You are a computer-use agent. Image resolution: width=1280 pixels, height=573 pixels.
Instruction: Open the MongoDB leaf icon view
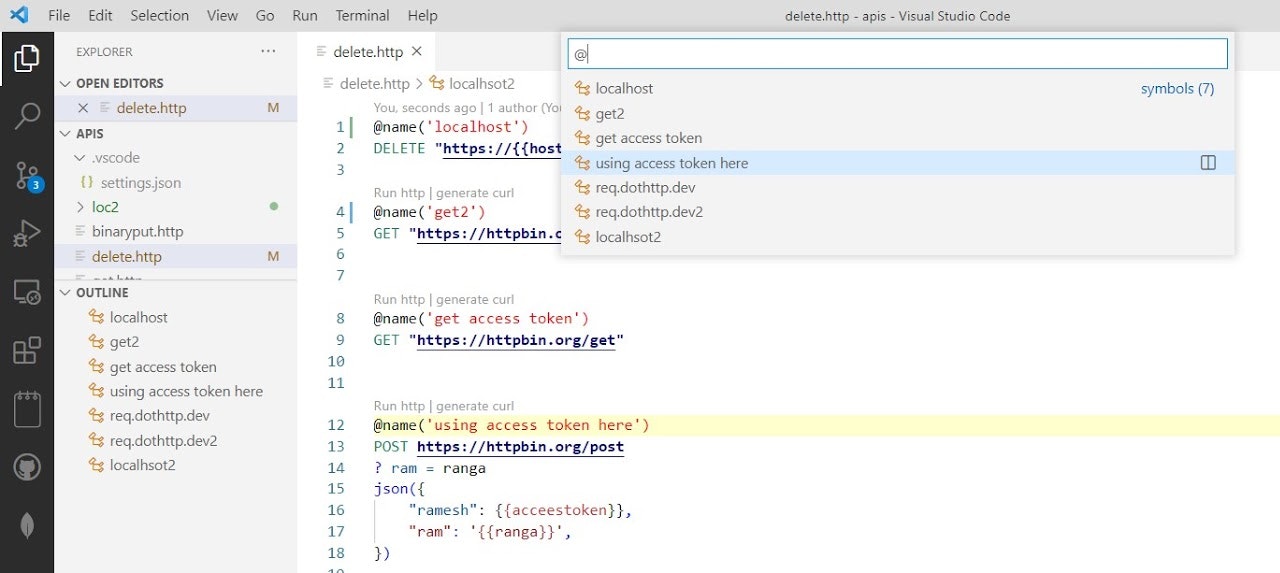click(x=27, y=526)
